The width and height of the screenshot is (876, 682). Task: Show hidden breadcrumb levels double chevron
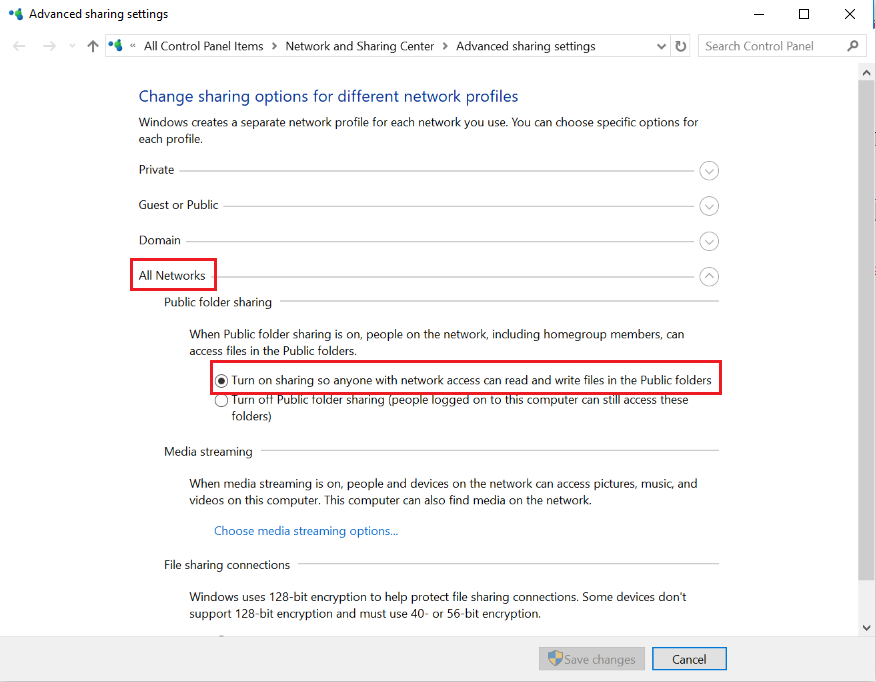(133, 46)
